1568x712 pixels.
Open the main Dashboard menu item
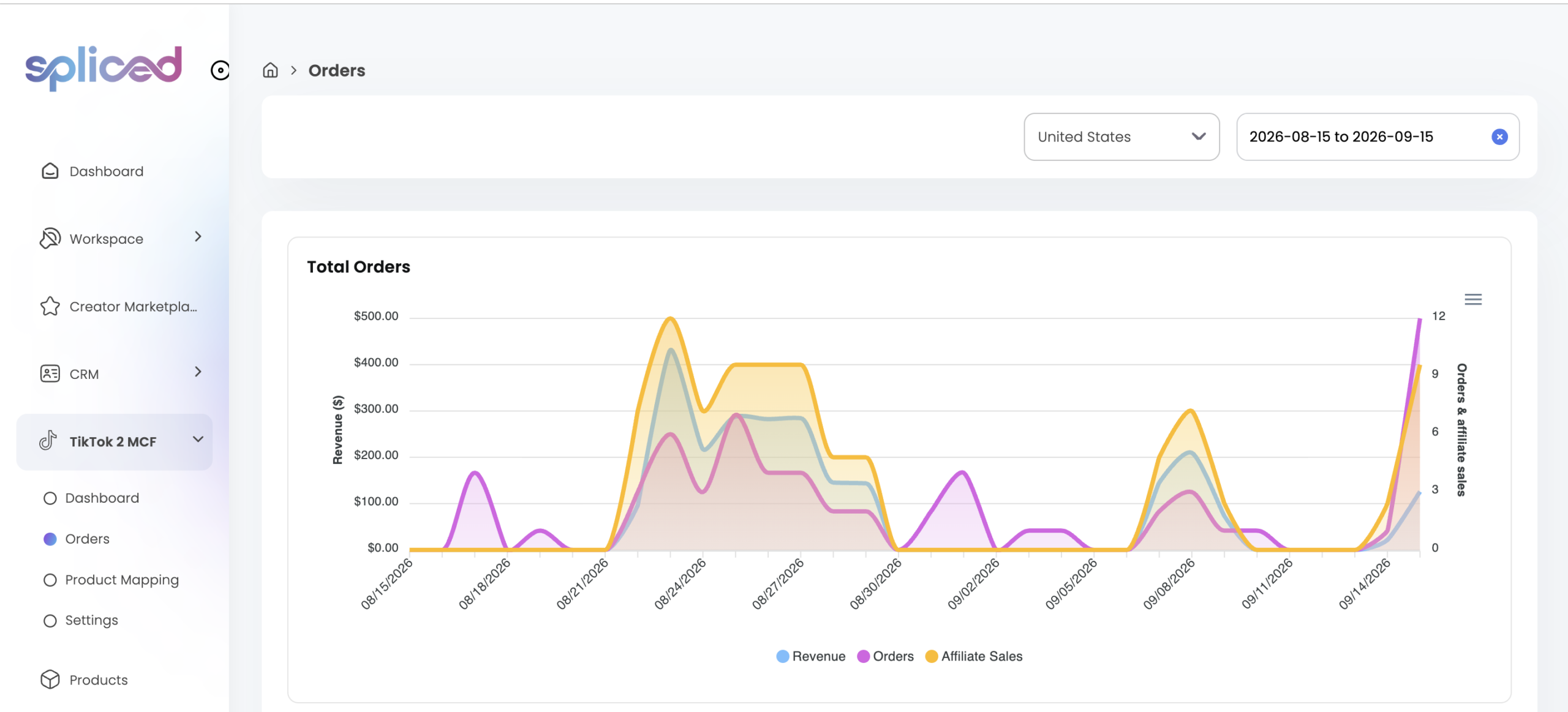tap(107, 171)
